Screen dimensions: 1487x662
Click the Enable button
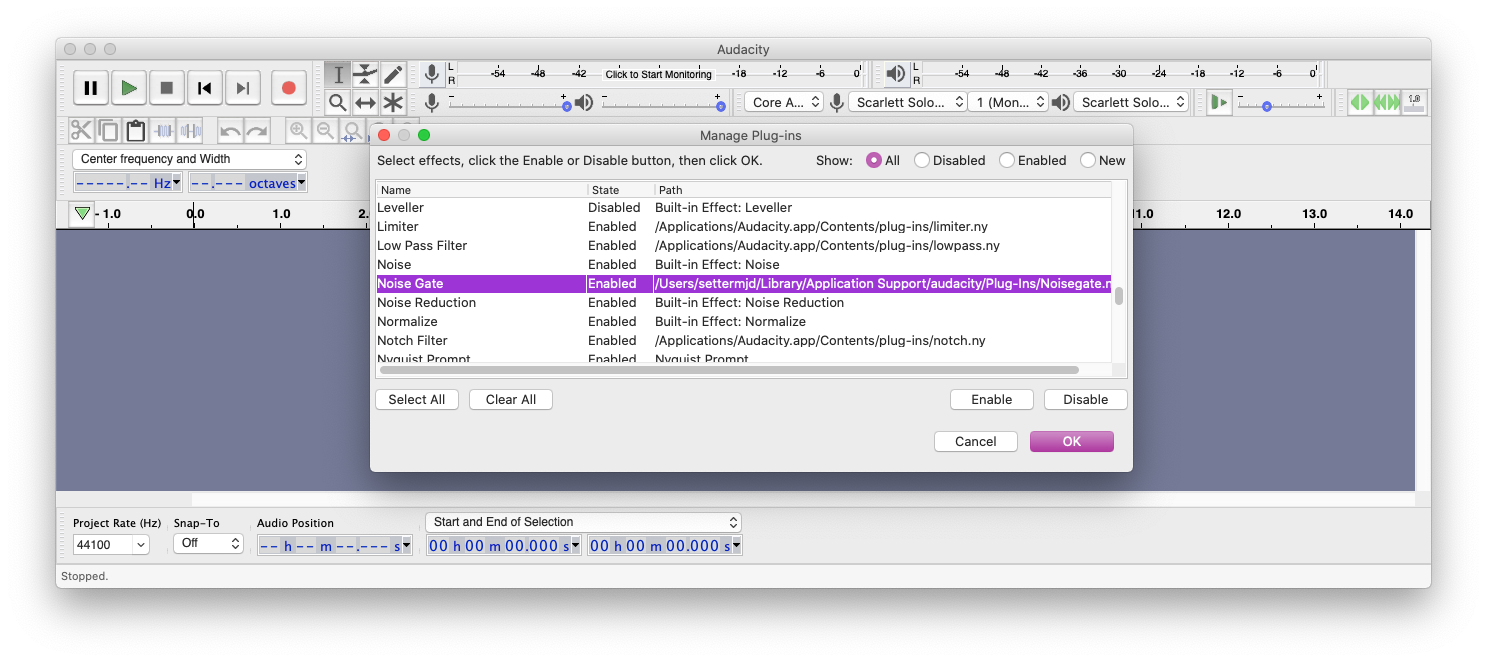coord(992,399)
